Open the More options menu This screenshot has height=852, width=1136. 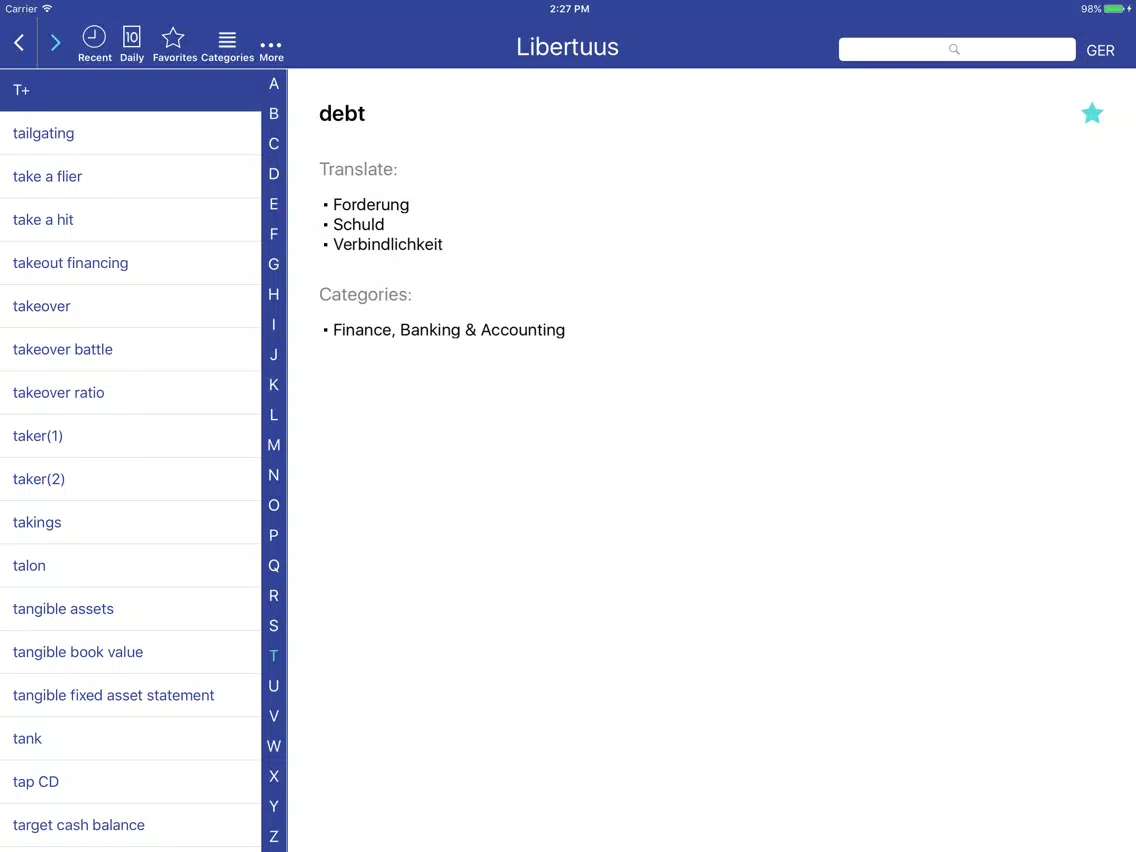tap(271, 49)
